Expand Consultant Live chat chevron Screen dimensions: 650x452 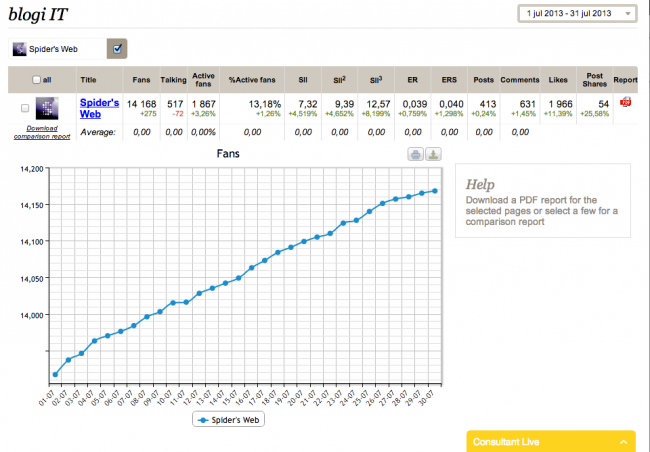coord(623,442)
